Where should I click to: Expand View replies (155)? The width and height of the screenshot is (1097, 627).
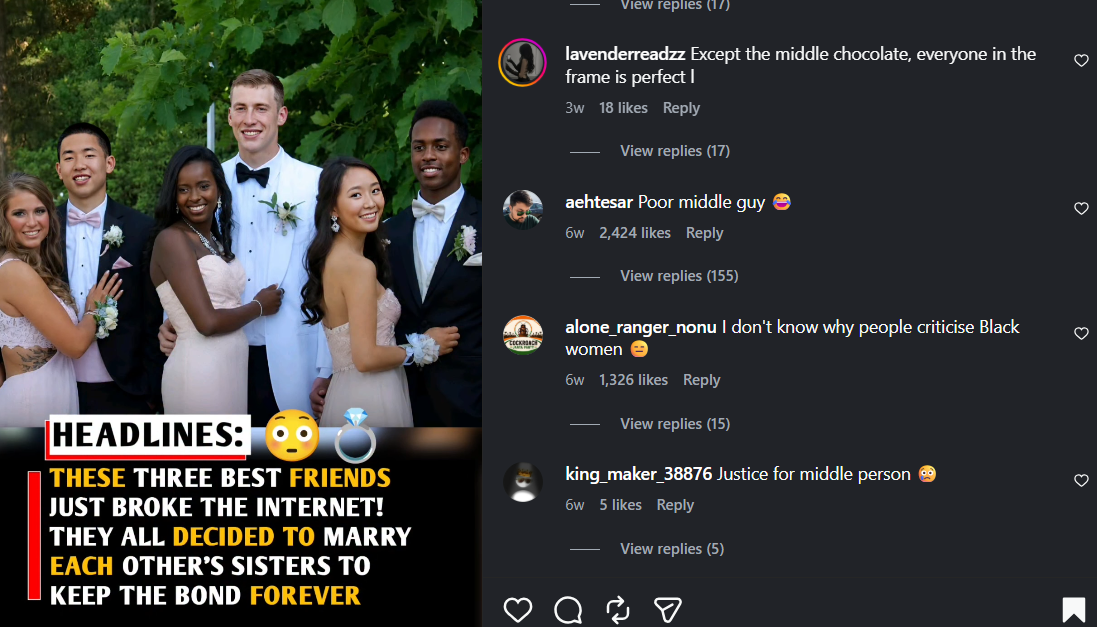point(679,276)
